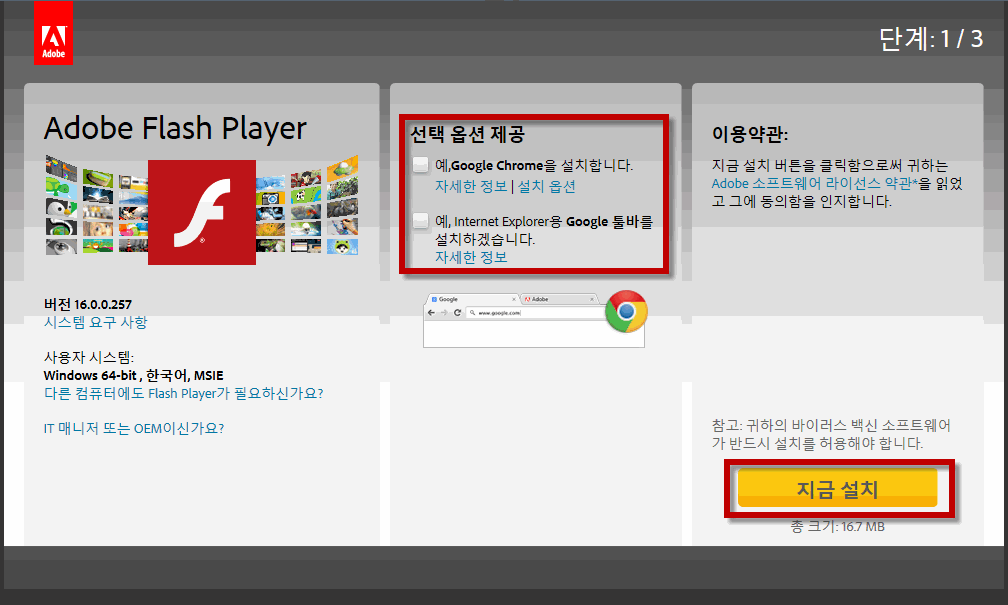Click the 'Windows 64-bit, 한국어, MSIE' text

[x=134, y=375]
